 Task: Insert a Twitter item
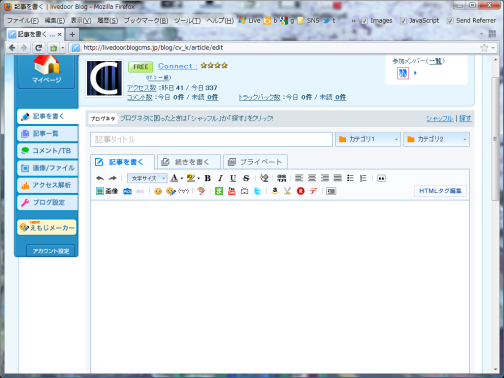click(257, 191)
